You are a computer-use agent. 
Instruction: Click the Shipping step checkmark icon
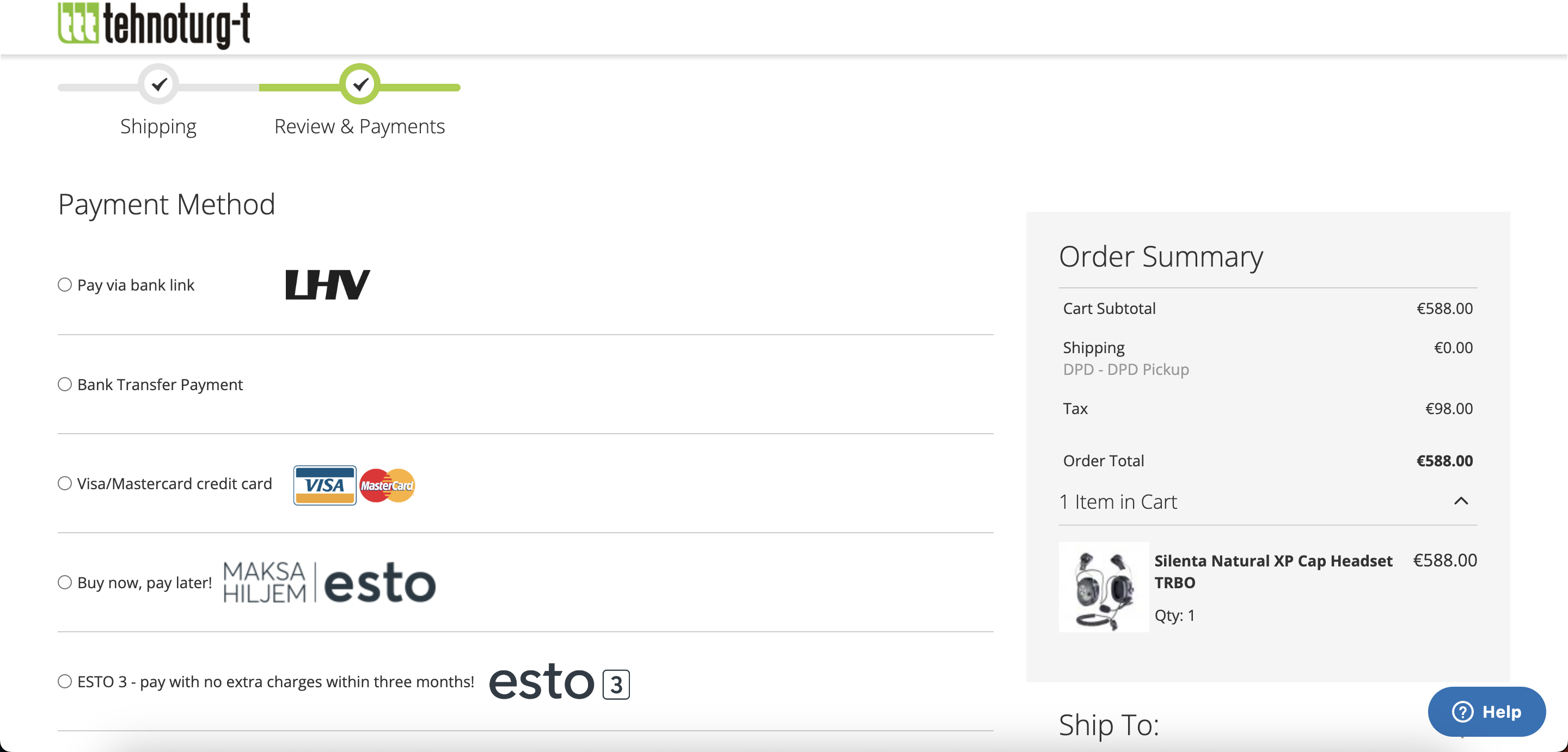159,84
